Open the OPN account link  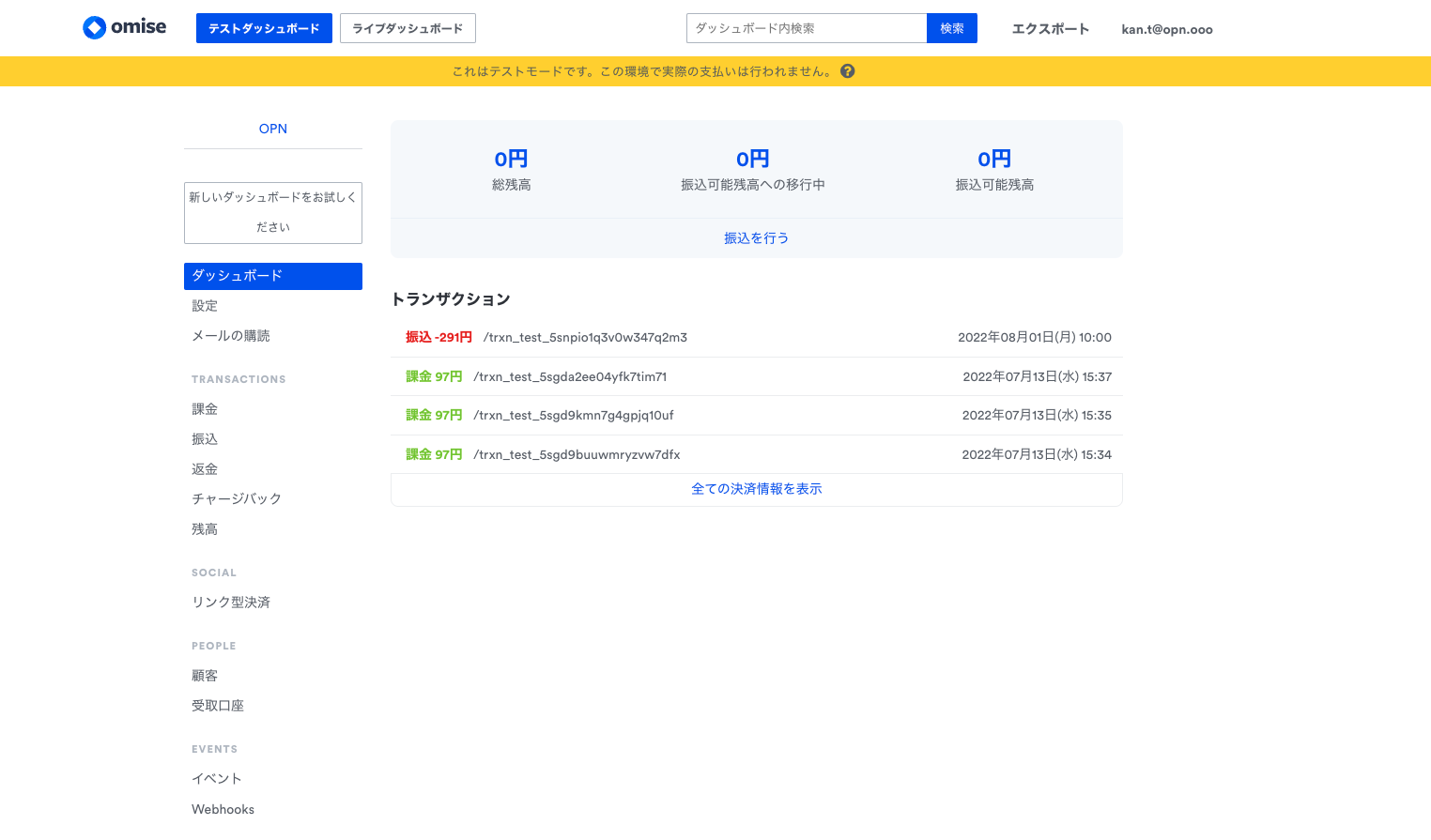click(x=273, y=129)
